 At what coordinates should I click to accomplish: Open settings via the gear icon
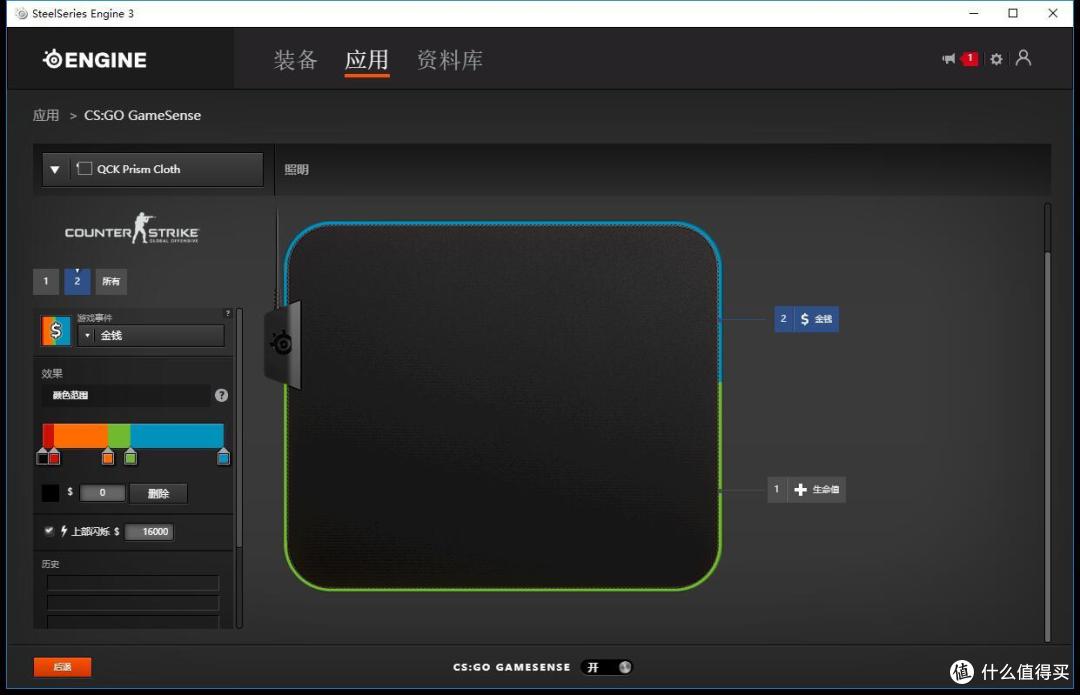[996, 59]
